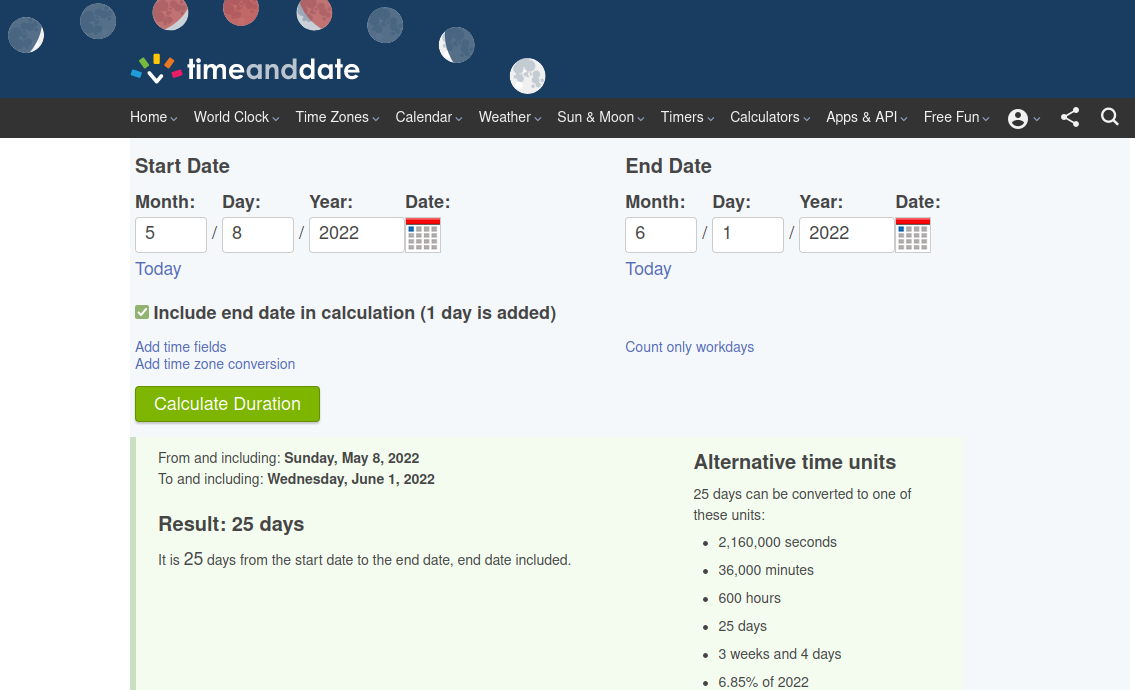
Task: Open the Home menu item
Action: (148, 117)
